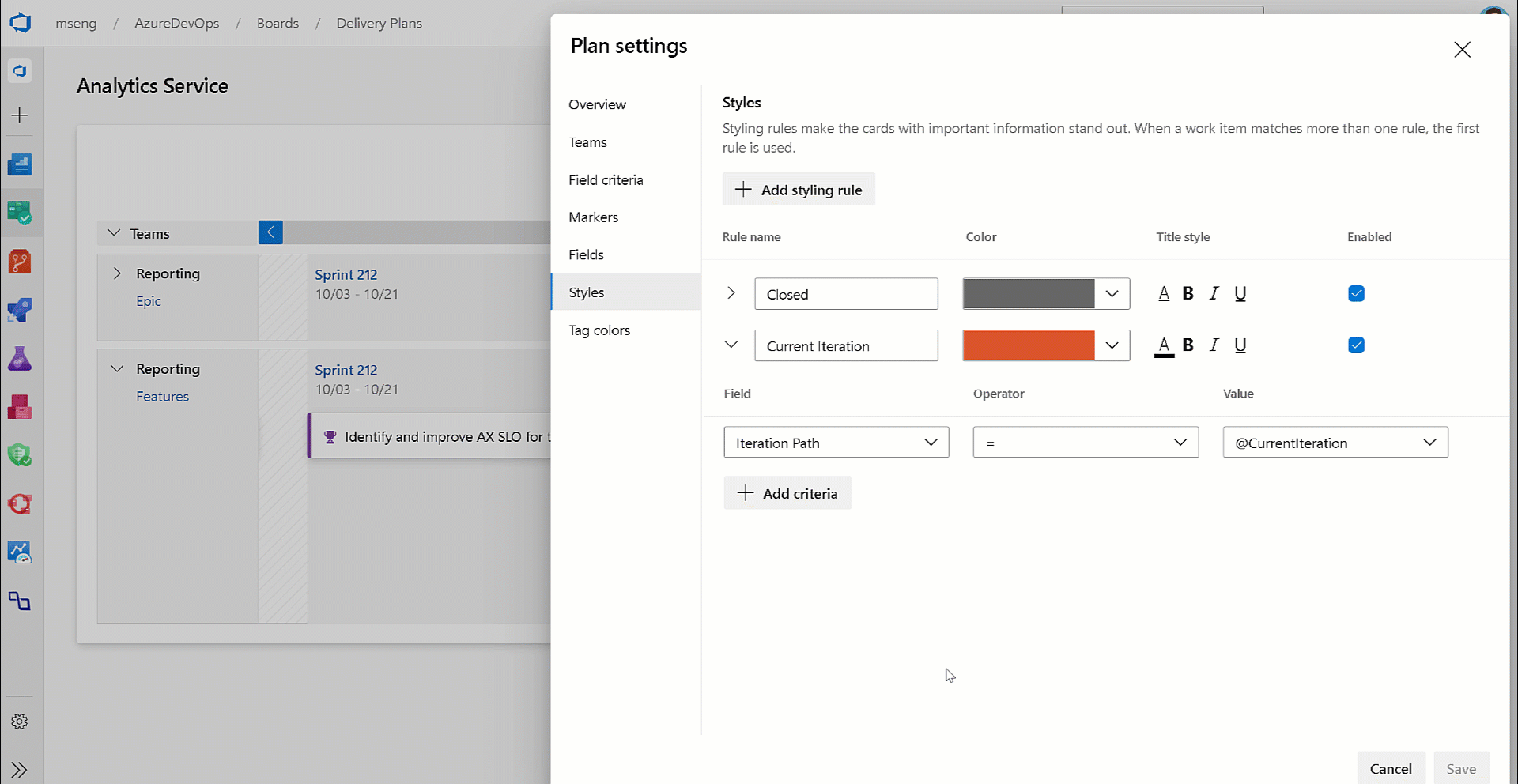
Task: Expand the Closed rule criteria
Action: (731, 293)
